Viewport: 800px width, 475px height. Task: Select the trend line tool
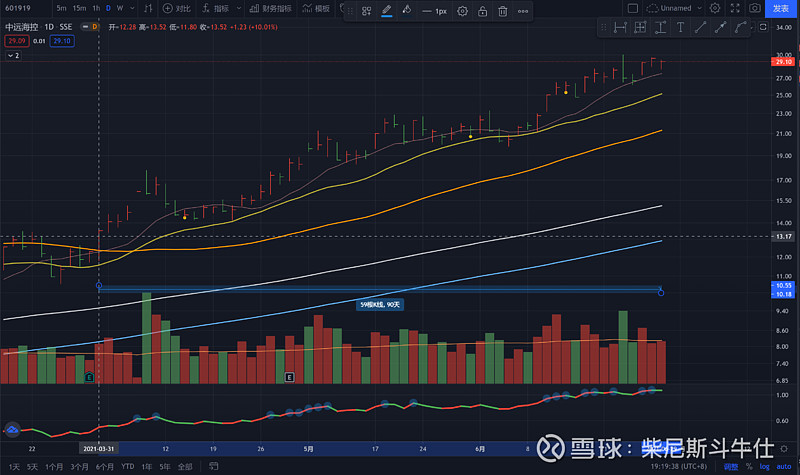click(700, 28)
